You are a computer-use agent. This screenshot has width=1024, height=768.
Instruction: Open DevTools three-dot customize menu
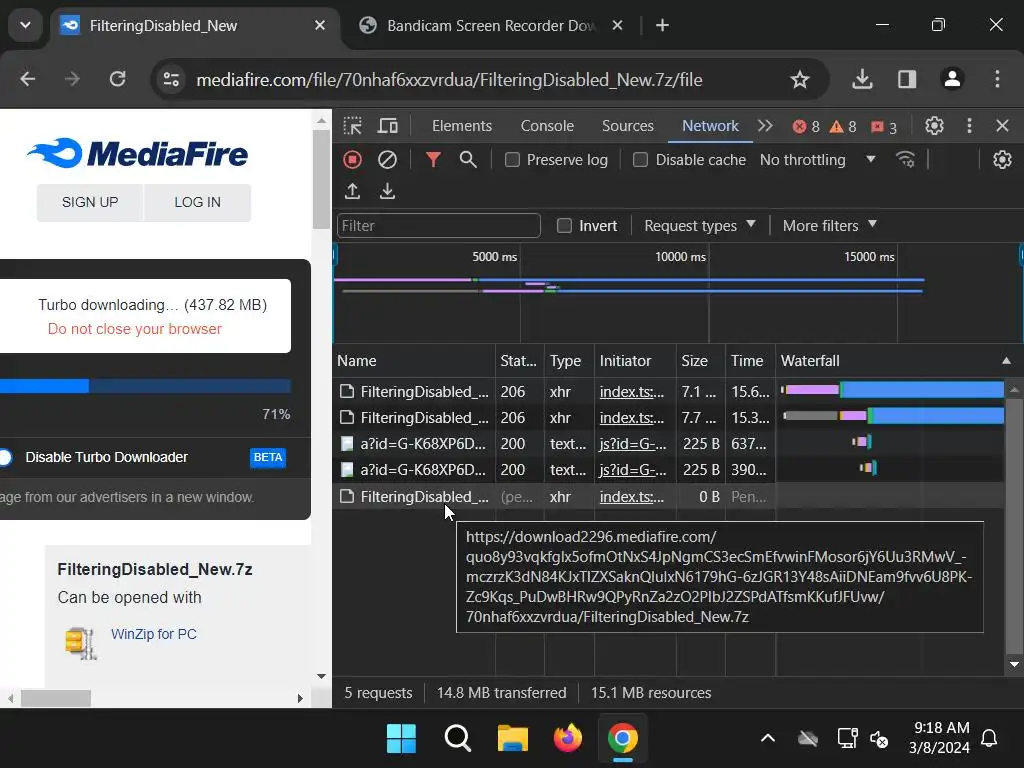point(969,125)
